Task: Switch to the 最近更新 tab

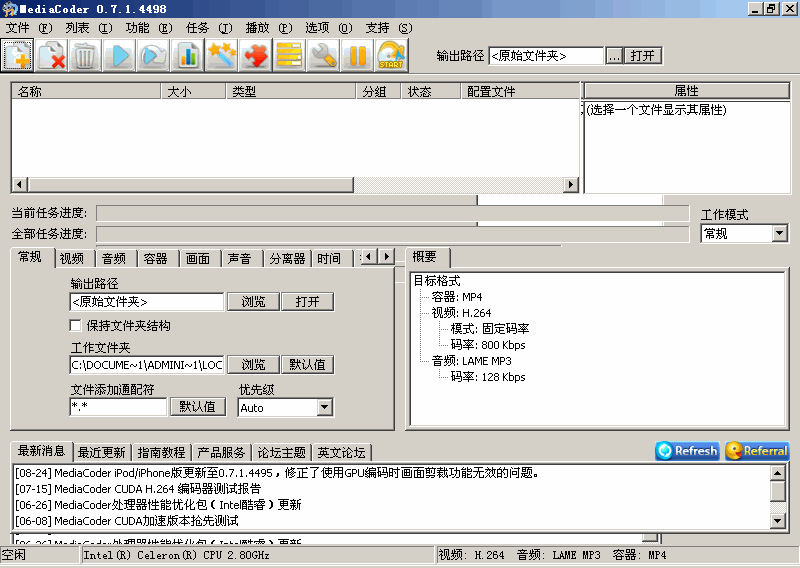Action: (102, 453)
